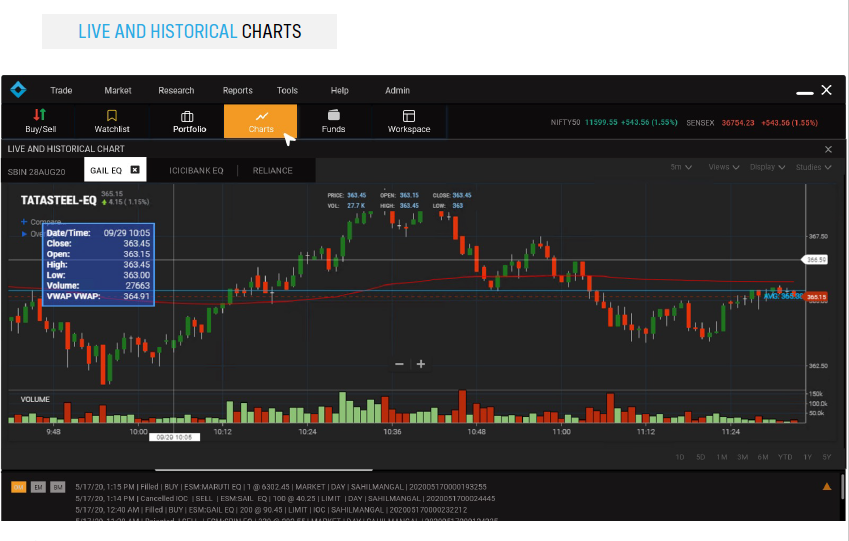Viewport: 849px width, 541px height.
Task: Open the 5m interval dropdown
Action: click(x=681, y=167)
